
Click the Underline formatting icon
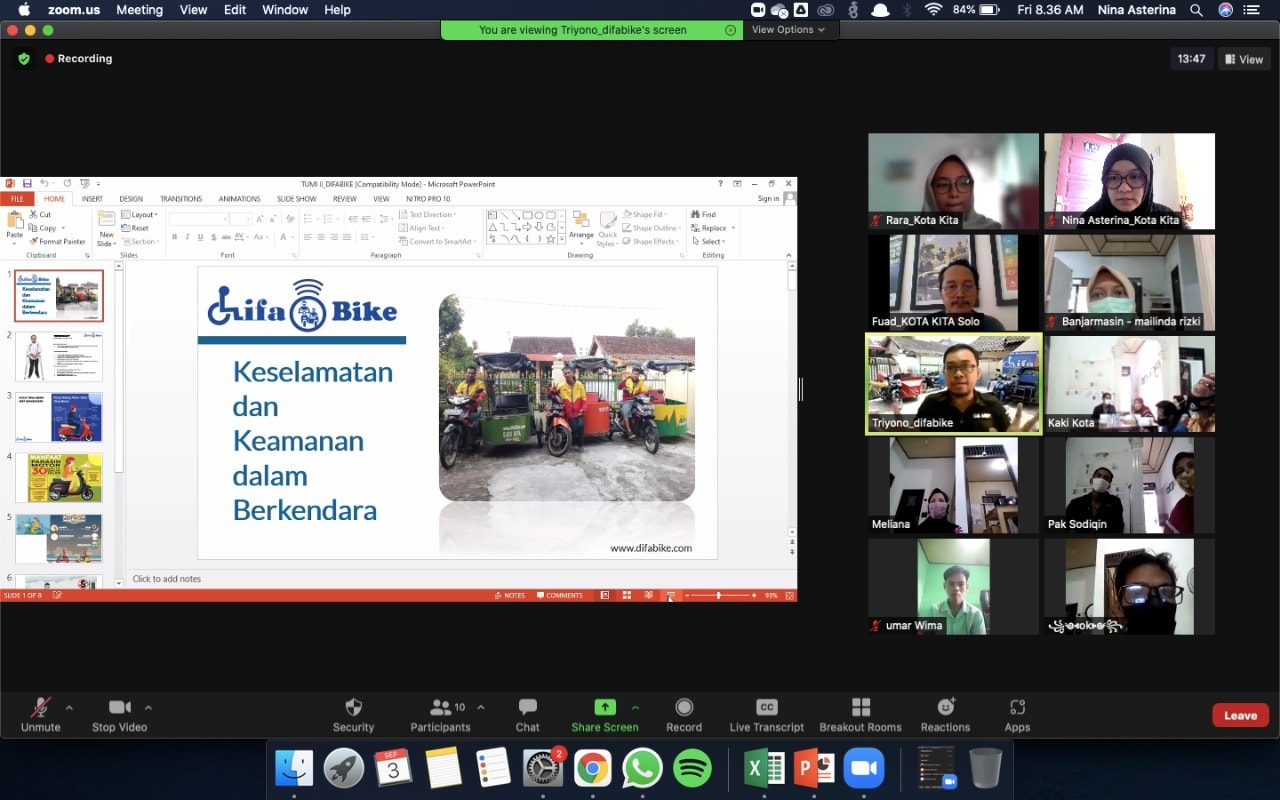coord(200,237)
